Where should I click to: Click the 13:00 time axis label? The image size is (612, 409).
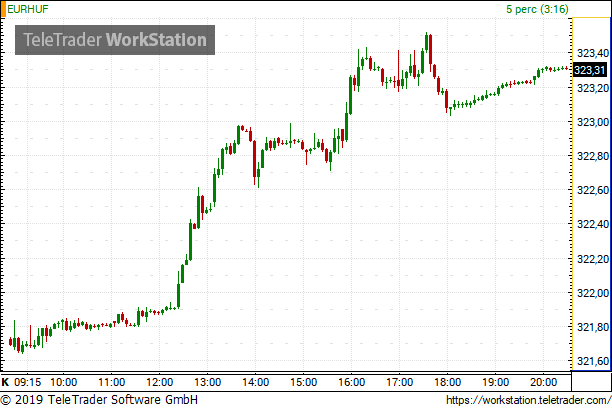[x=208, y=382]
